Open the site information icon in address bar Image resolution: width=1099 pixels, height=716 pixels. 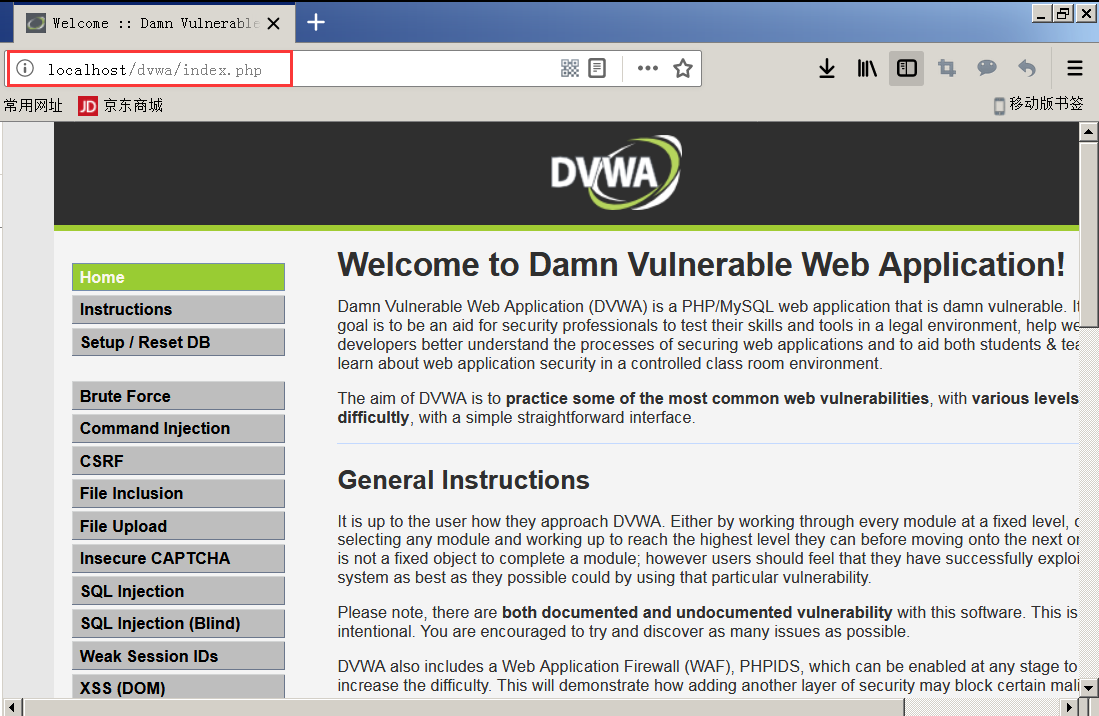(25, 68)
